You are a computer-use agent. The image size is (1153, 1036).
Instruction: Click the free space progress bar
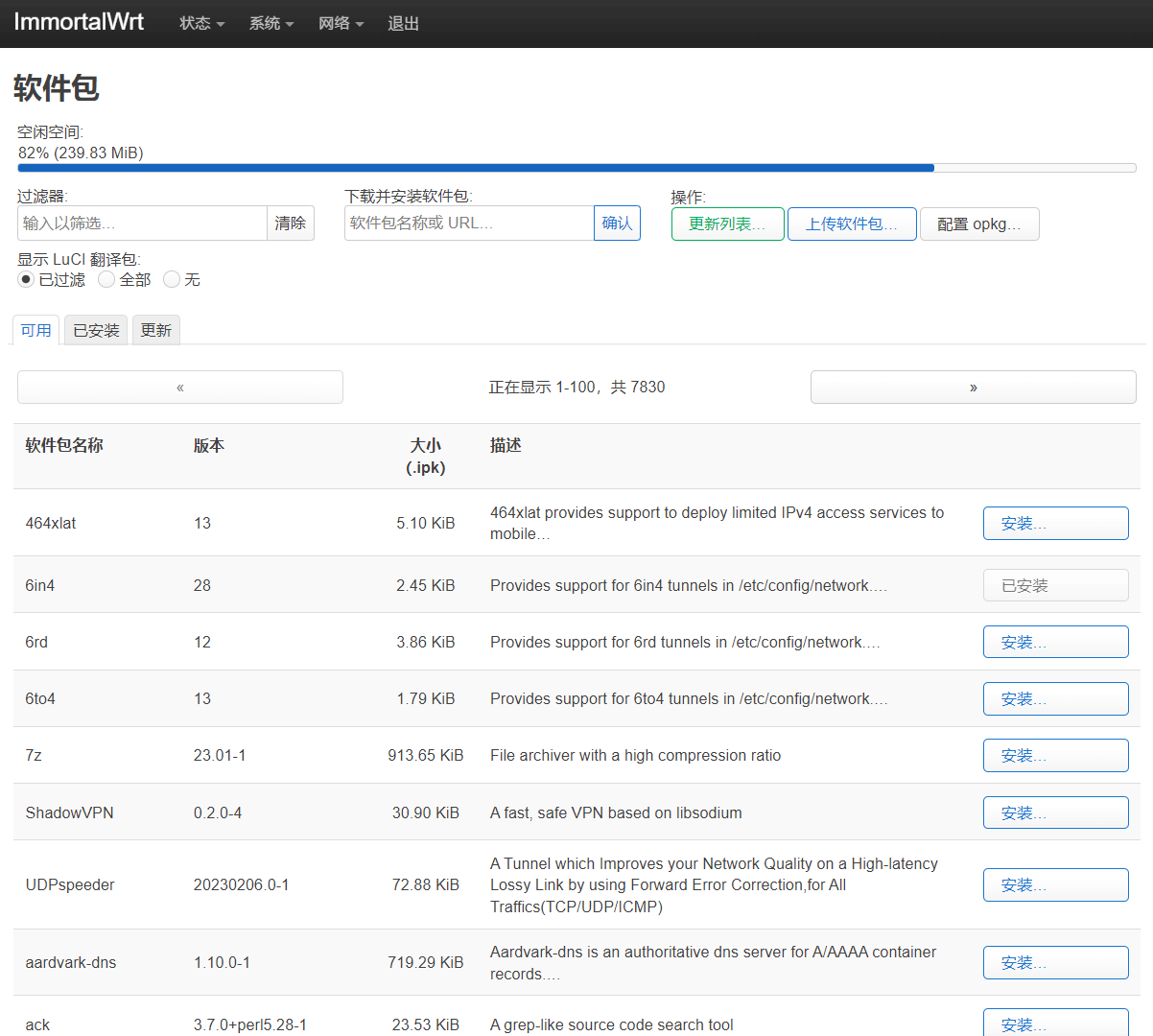[x=576, y=168]
